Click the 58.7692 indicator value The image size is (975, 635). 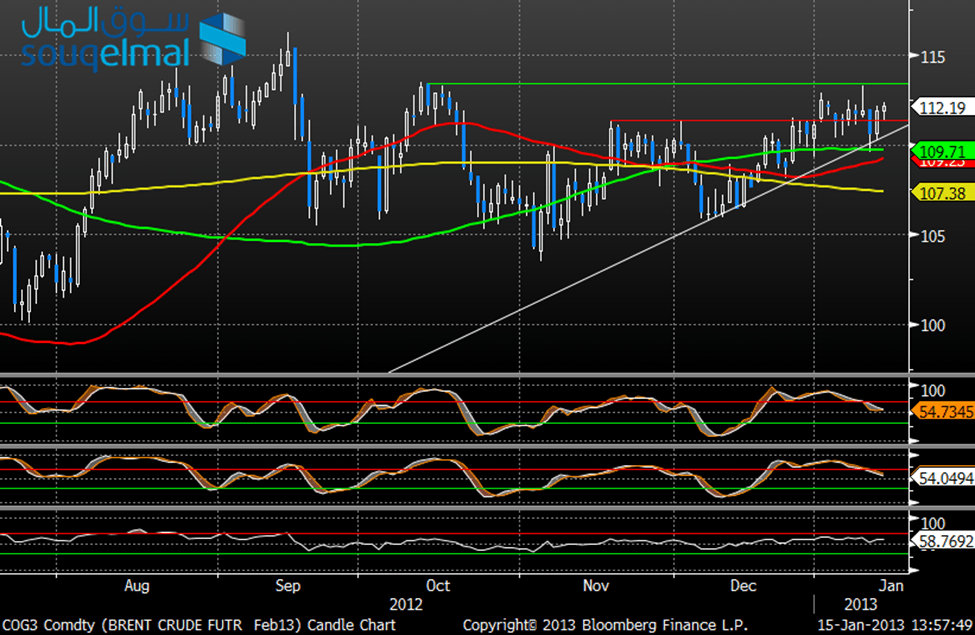click(943, 542)
